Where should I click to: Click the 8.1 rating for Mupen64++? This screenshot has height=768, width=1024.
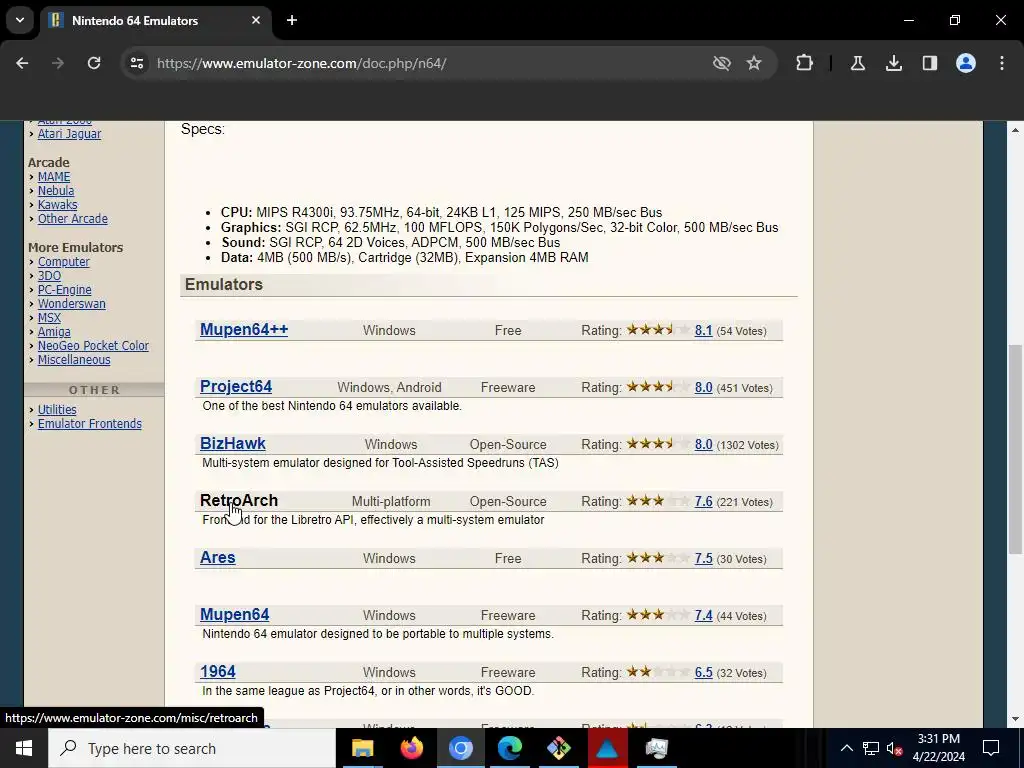703,330
